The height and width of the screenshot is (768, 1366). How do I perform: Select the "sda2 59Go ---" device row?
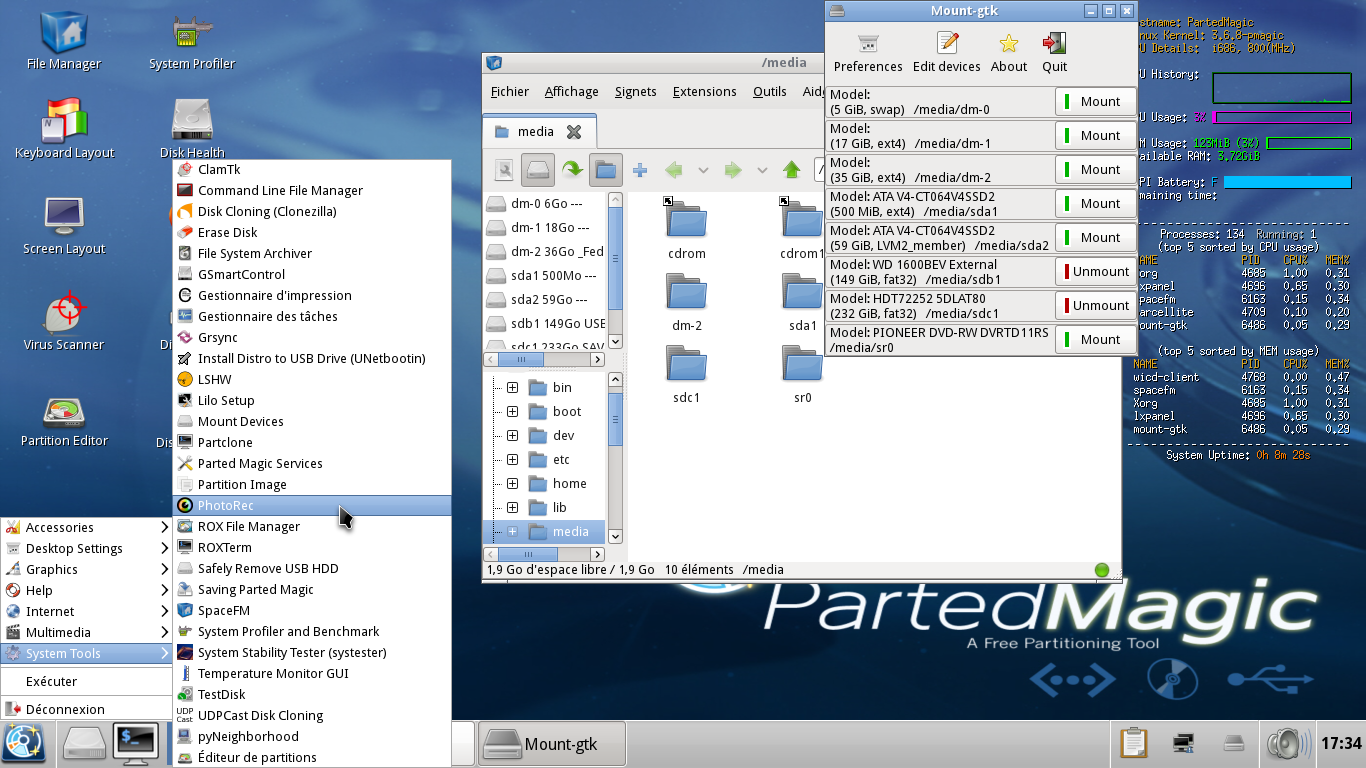(x=544, y=299)
